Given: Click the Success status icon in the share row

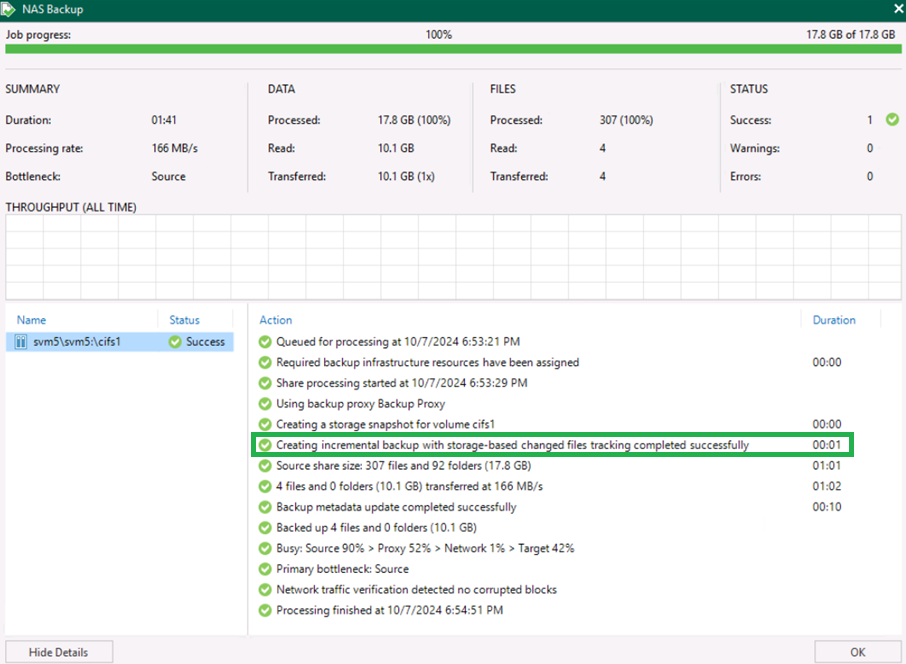Looking at the screenshot, I should click(x=175, y=342).
